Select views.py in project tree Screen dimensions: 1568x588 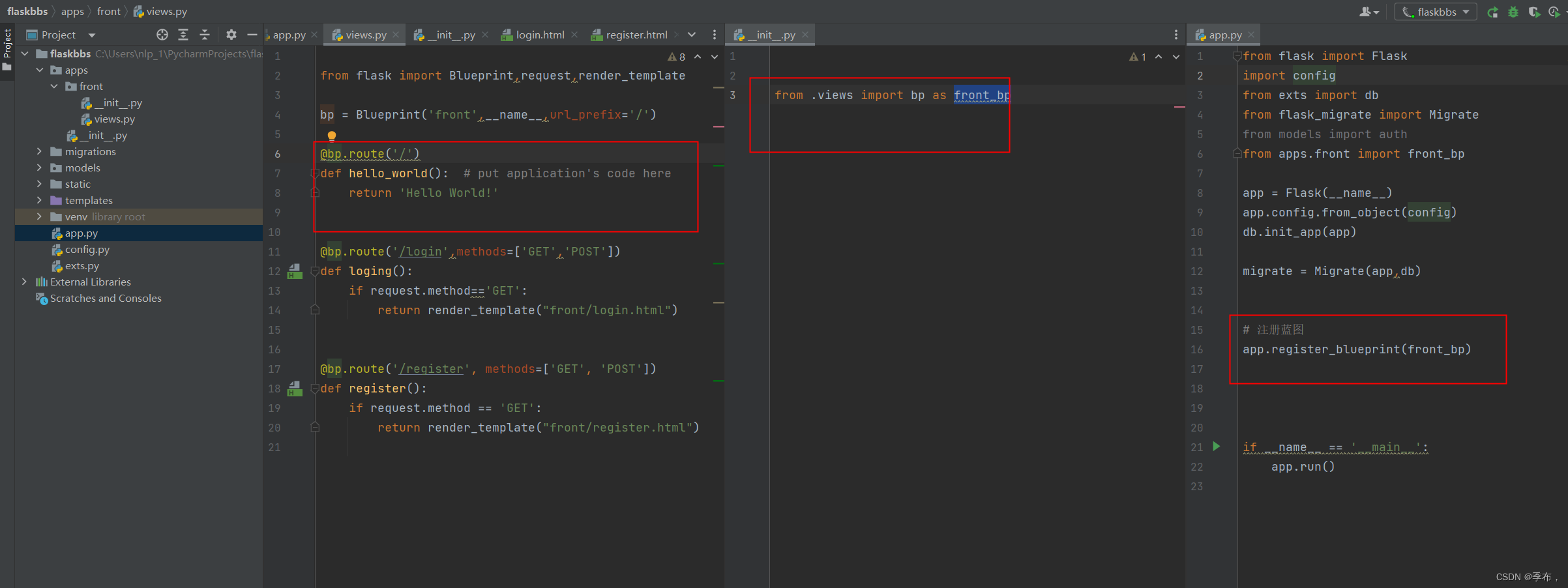coord(108,119)
